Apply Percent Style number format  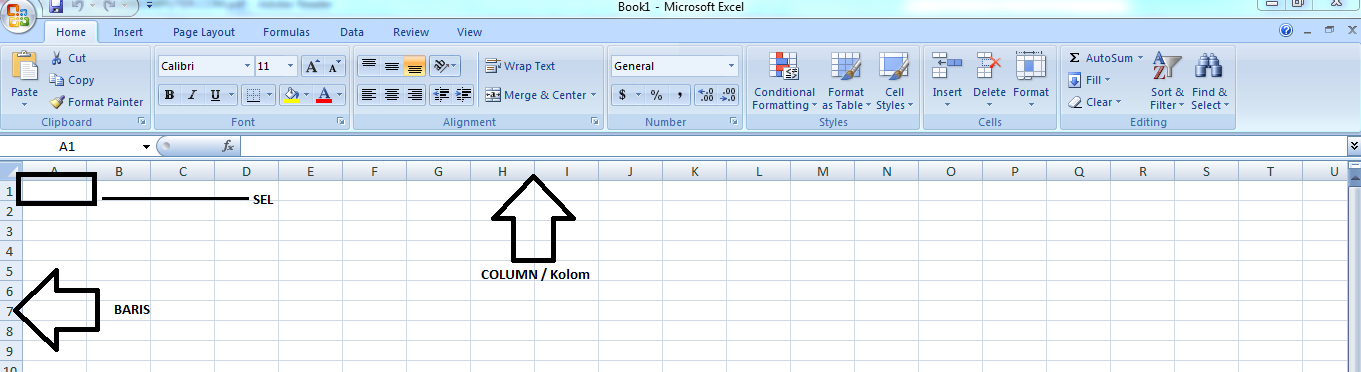click(657, 95)
